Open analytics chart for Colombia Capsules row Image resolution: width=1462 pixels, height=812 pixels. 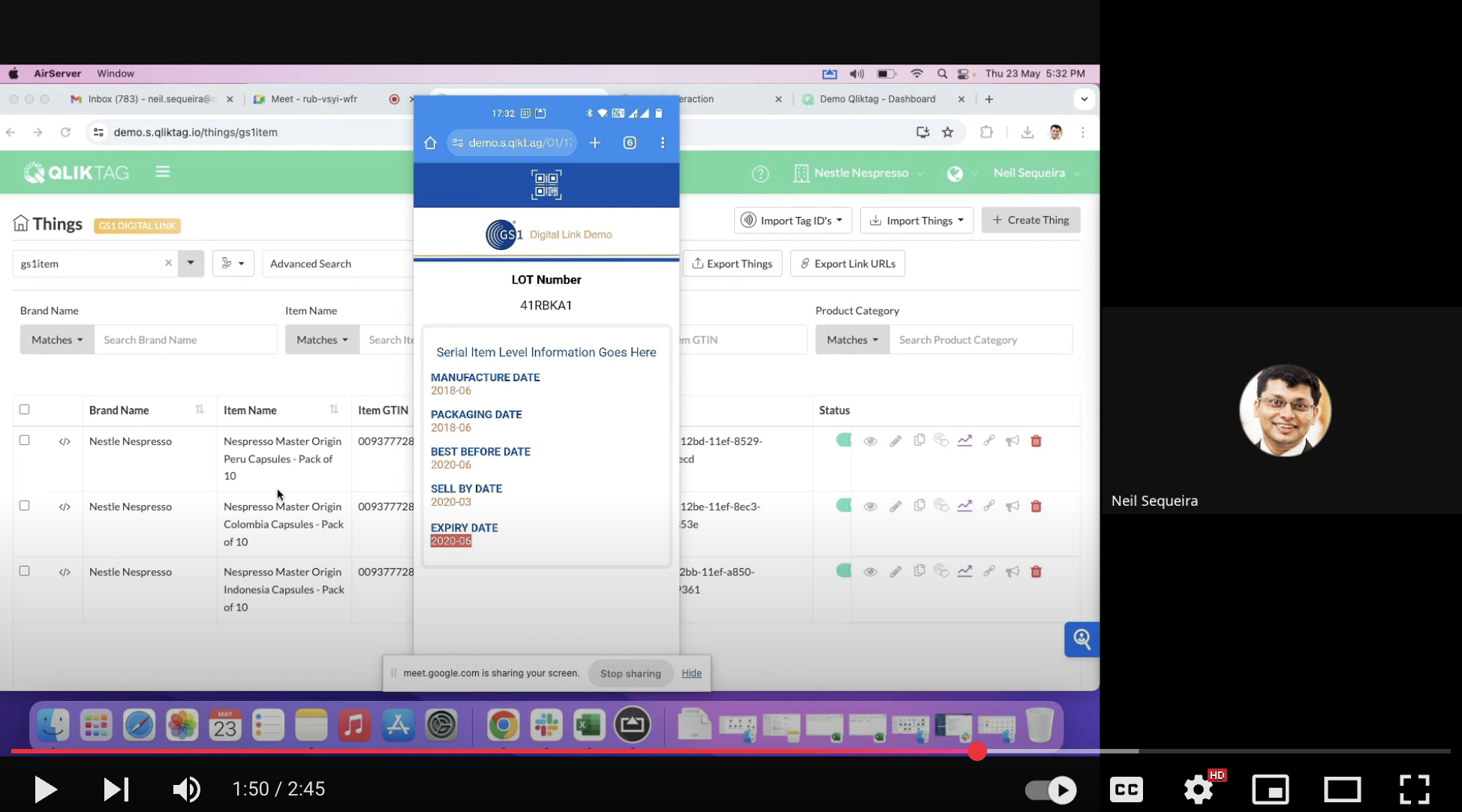tap(964, 507)
